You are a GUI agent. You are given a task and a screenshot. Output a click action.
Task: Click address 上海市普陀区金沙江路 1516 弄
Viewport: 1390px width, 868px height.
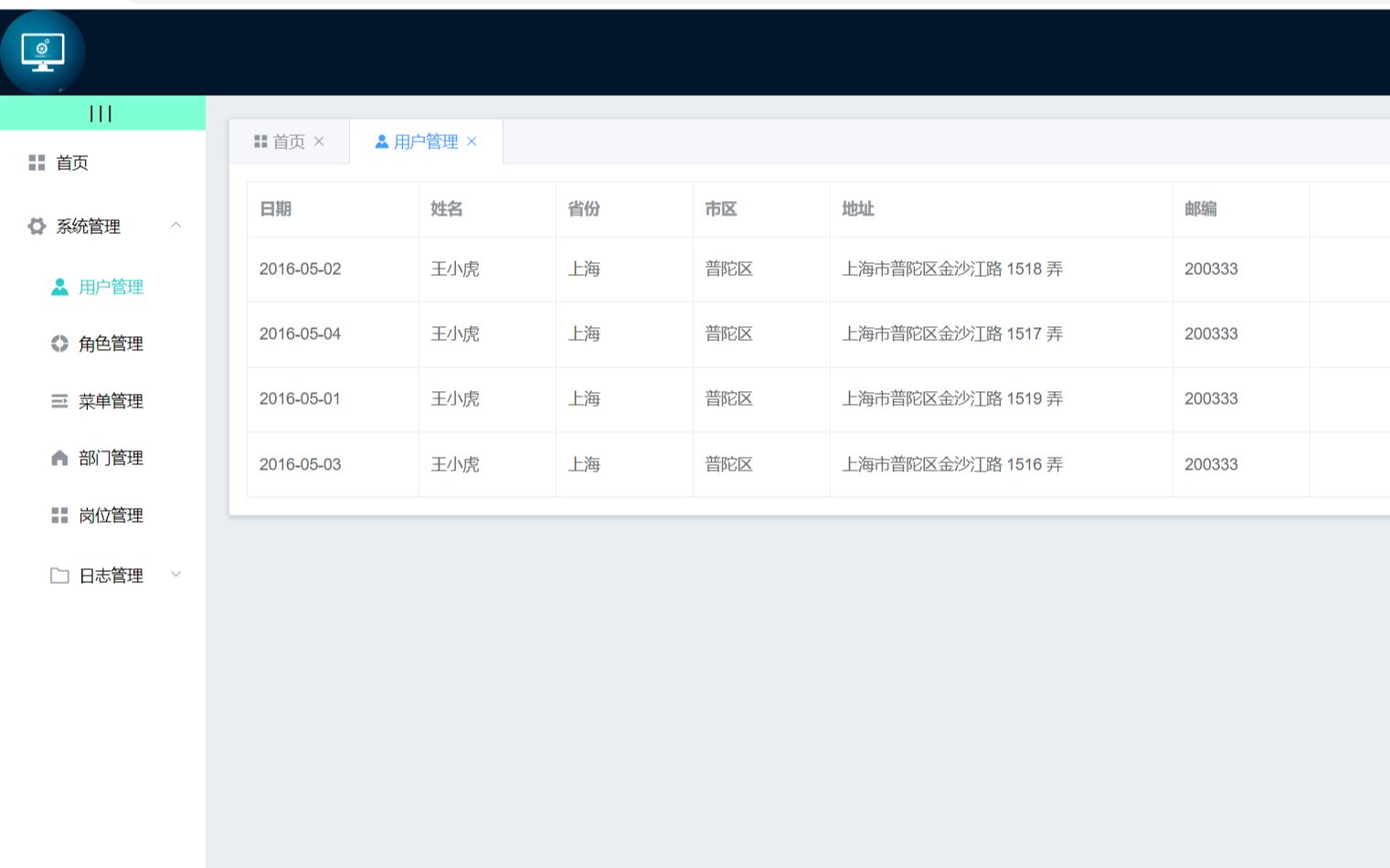point(952,465)
